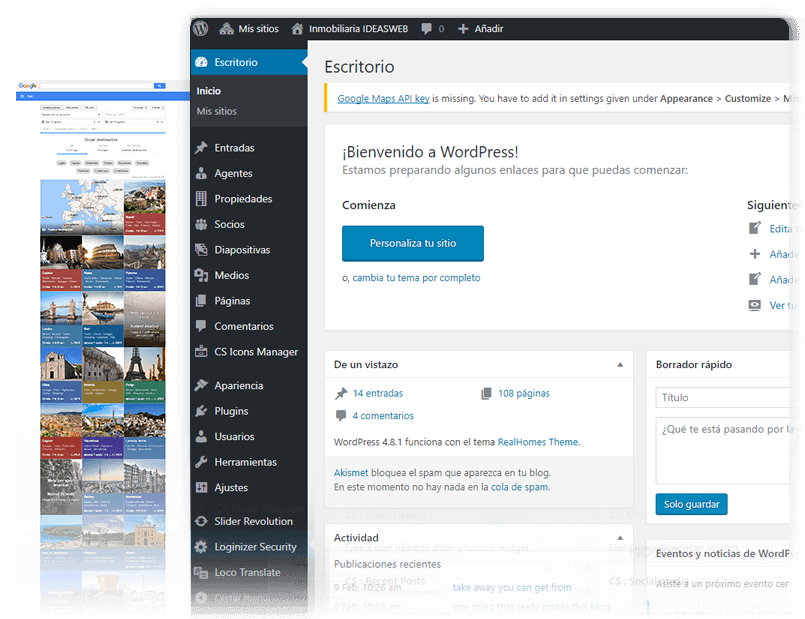Click the Páginas pages icon
Viewport: 805px width, 619px height.
click(201, 301)
